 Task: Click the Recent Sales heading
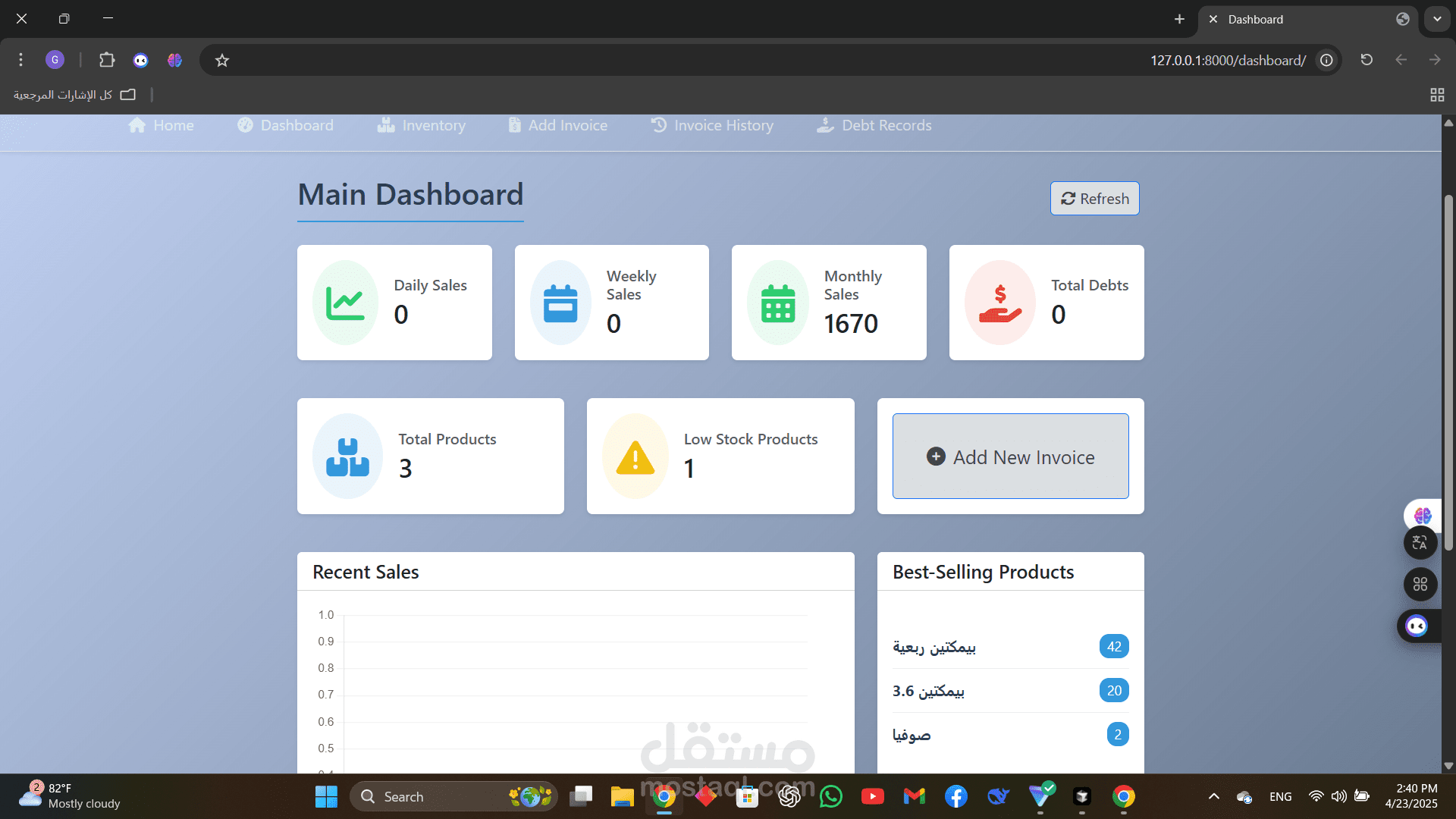point(366,572)
